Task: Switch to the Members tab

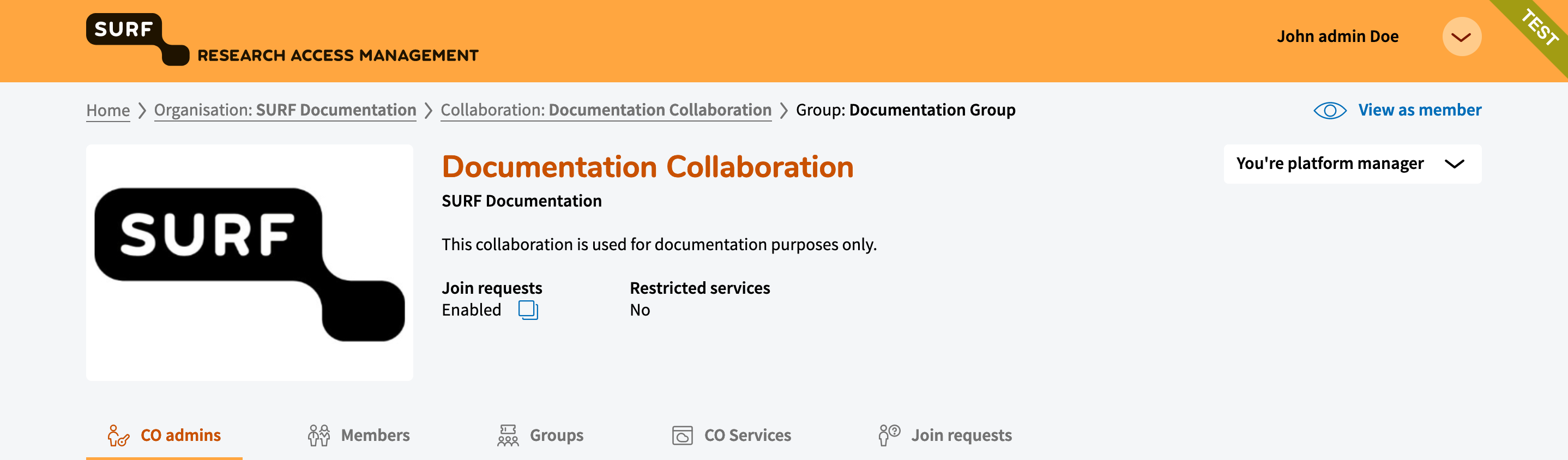Action: 359,435
